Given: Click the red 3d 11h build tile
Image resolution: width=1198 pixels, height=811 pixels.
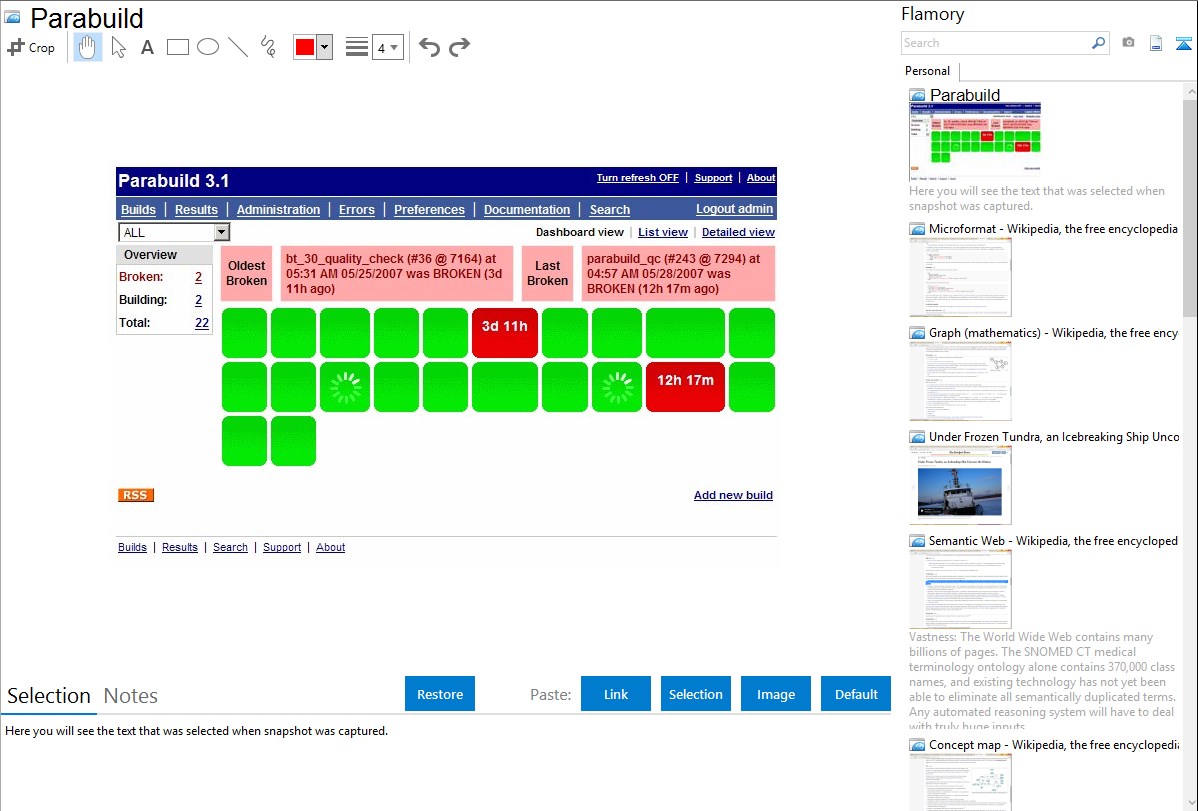Looking at the screenshot, I should tap(505, 333).
